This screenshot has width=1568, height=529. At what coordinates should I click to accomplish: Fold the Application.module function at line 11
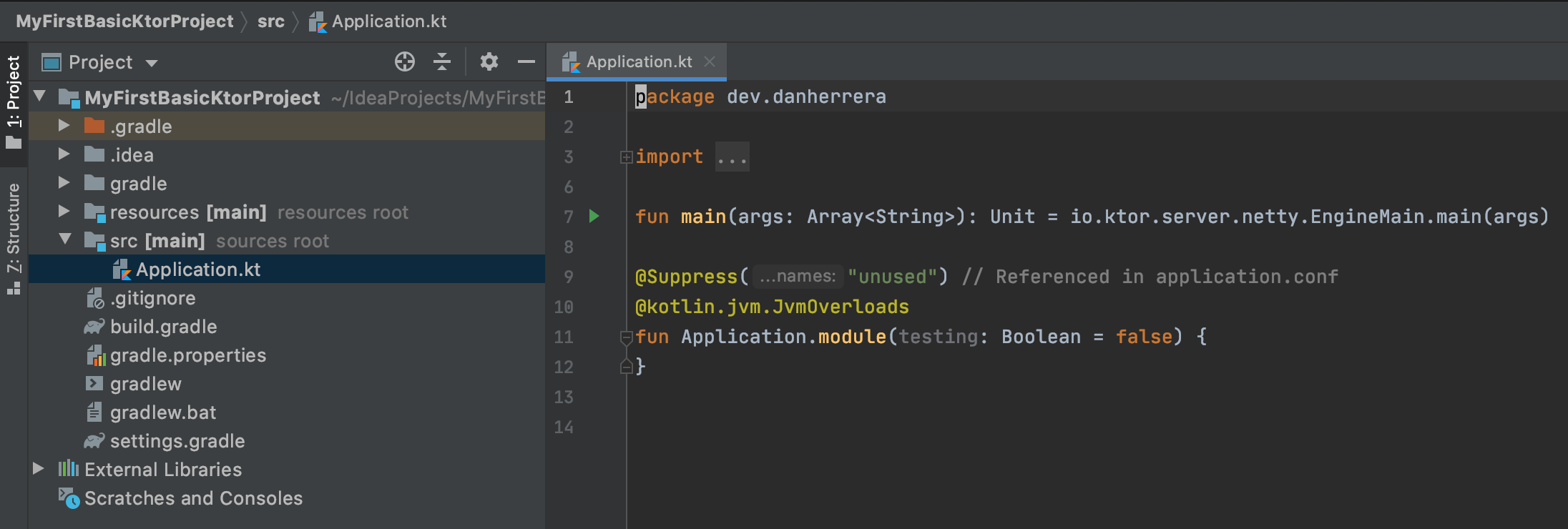627,337
